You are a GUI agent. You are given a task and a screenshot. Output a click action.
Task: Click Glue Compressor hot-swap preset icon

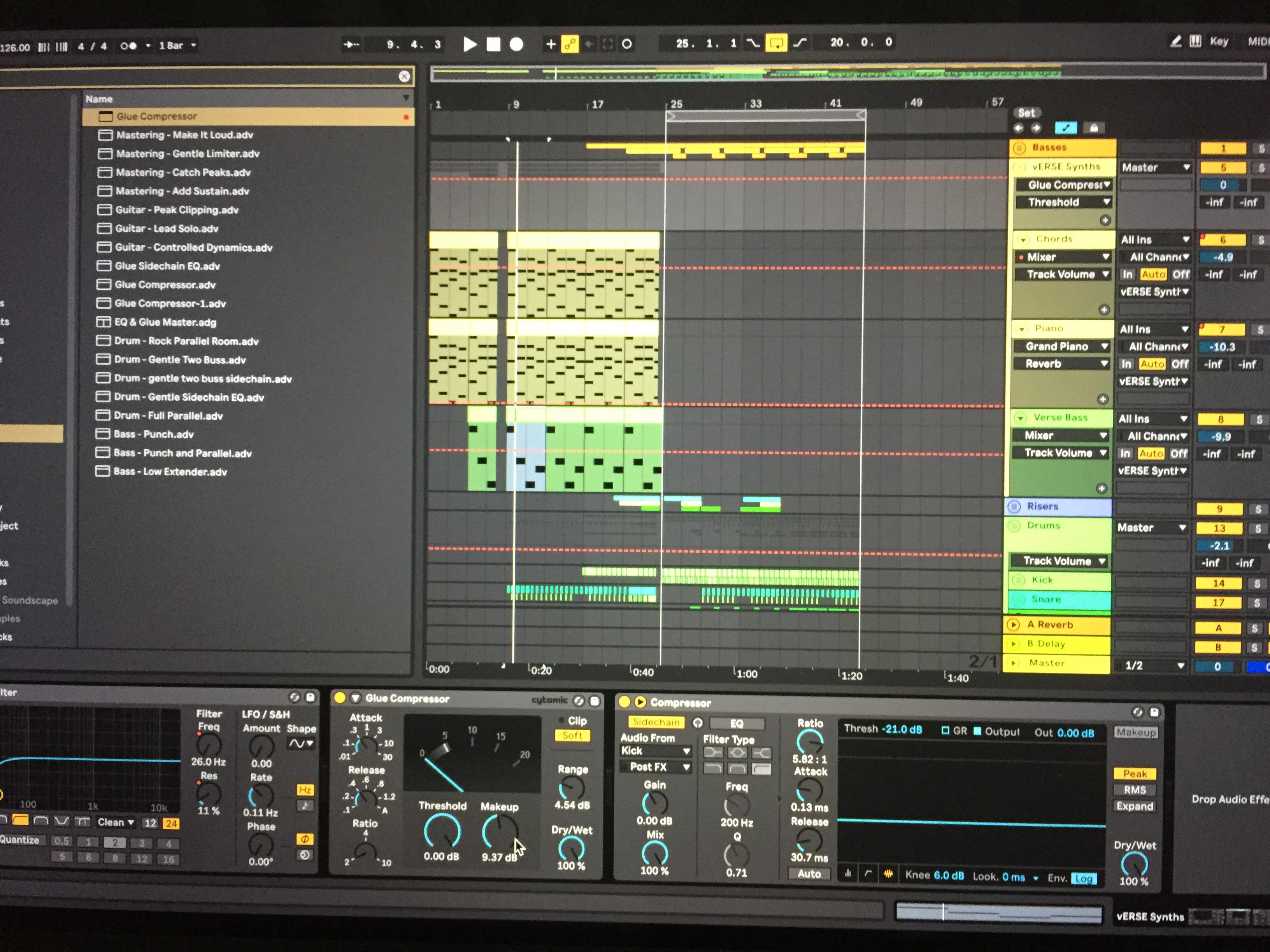point(579,701)
